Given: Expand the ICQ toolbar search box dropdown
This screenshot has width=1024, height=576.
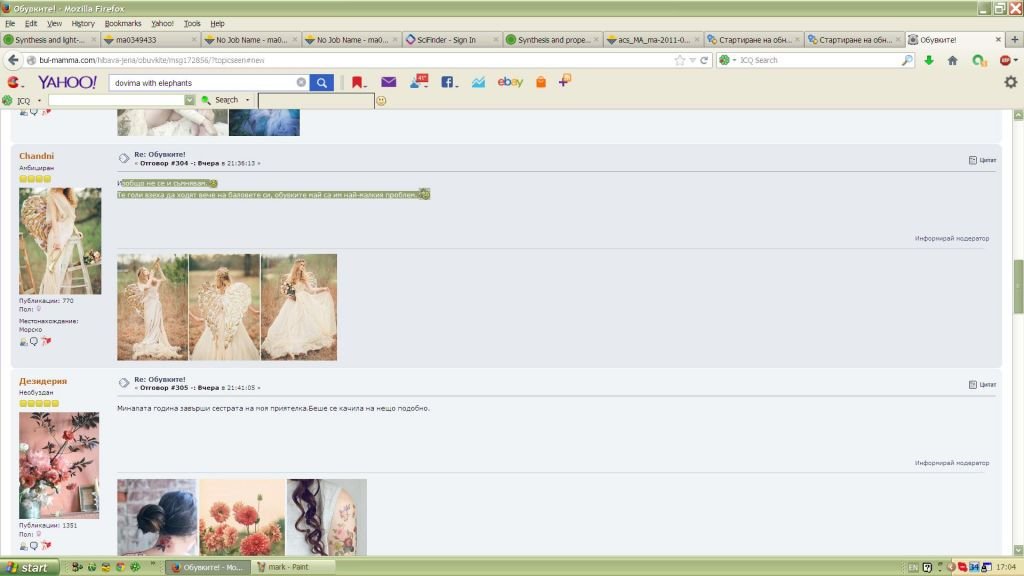Looking at the screenshot, I should pyautogui.click(x=189, y=100).
